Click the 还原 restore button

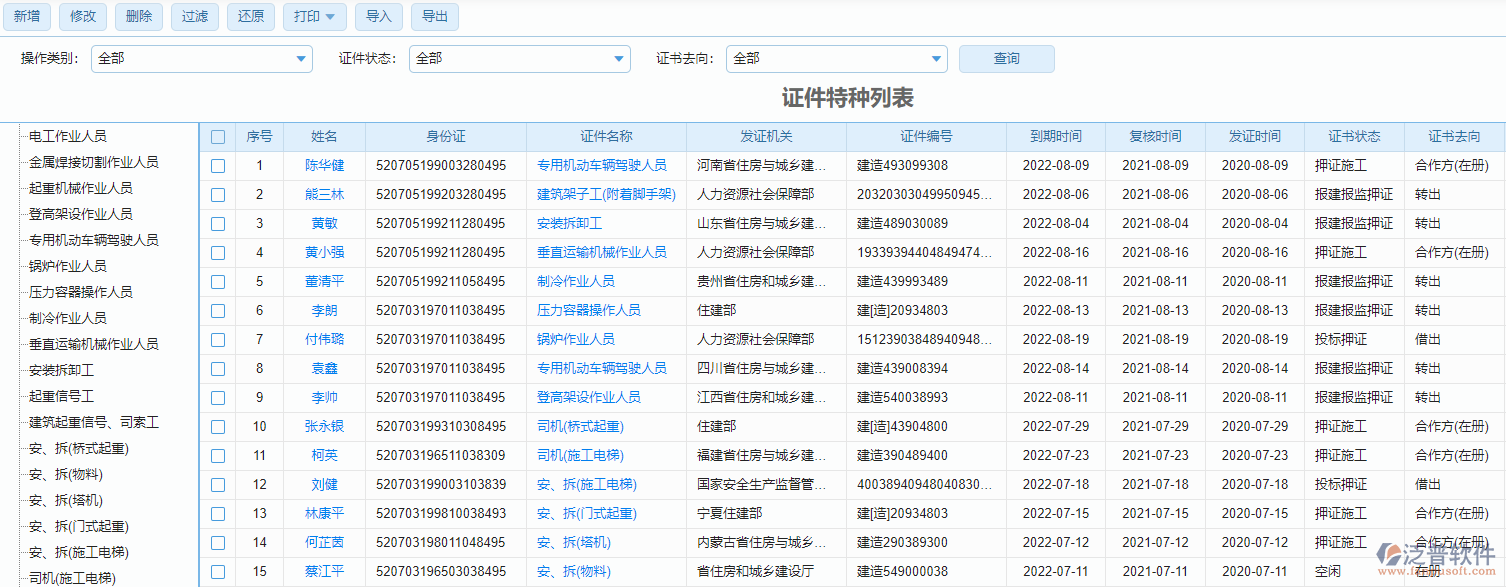(x=250, y=16)
